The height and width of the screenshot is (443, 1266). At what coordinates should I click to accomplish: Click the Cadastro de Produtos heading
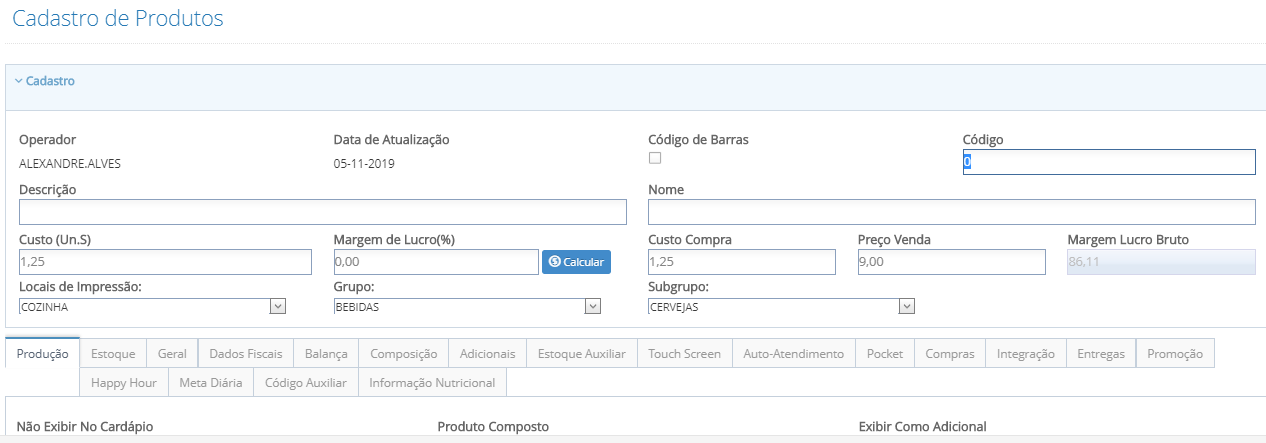[118, 18]
